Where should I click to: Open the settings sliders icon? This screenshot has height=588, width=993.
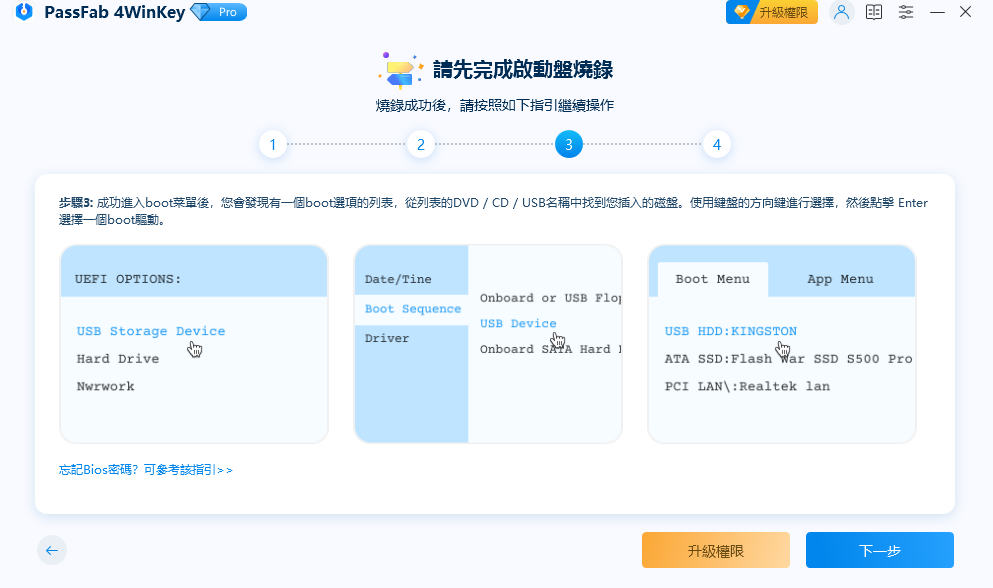(x=906, y=12)
